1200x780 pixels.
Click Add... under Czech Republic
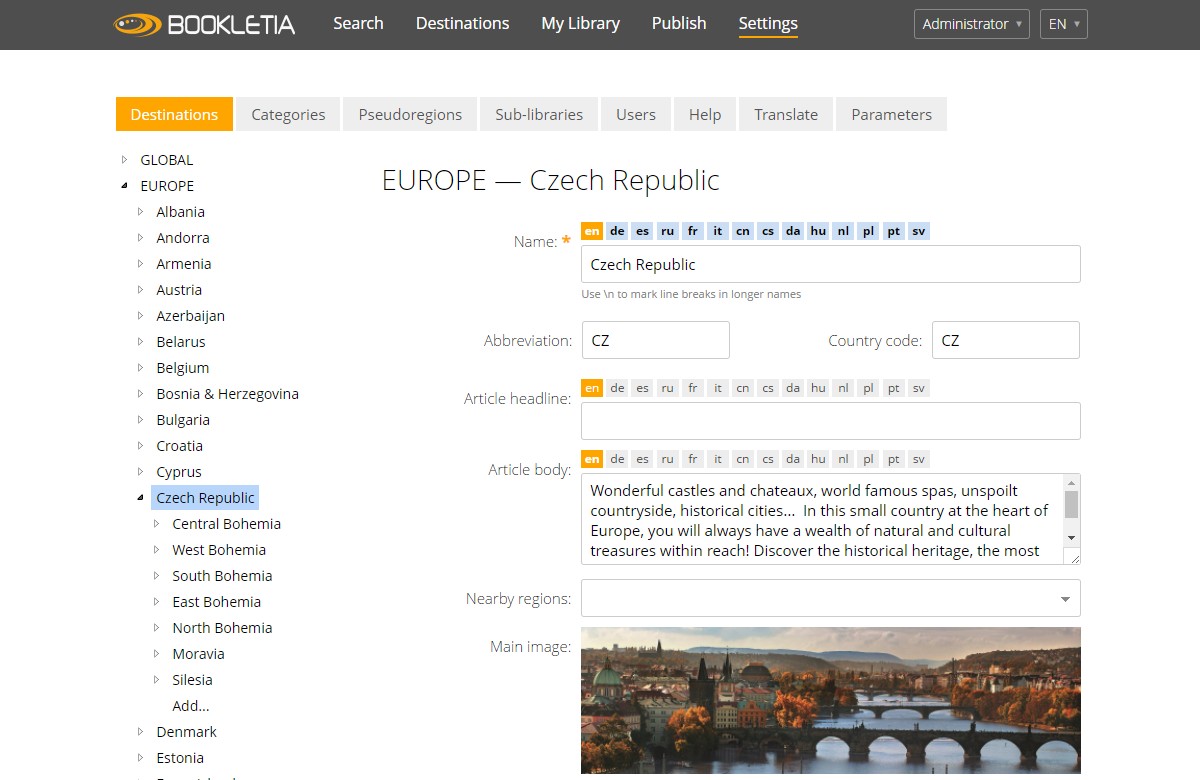[191, 706]
